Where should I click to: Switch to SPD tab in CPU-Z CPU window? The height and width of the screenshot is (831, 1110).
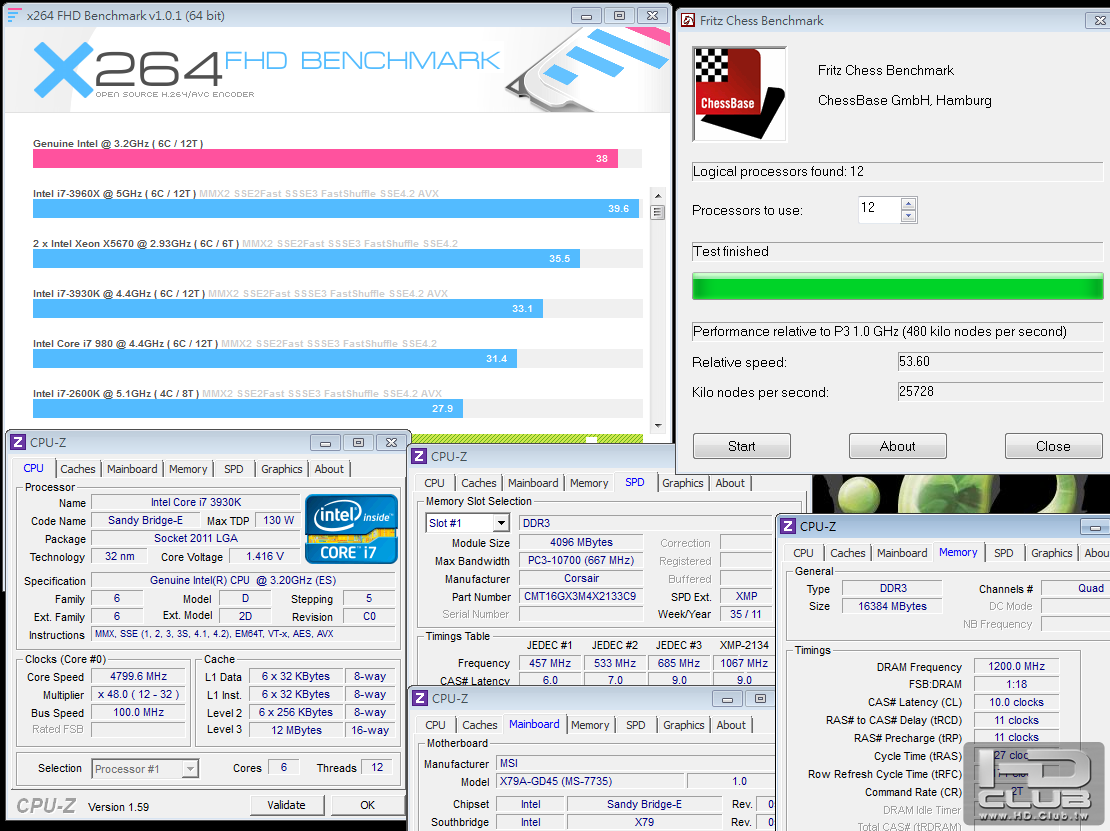[x=234, y=469]
